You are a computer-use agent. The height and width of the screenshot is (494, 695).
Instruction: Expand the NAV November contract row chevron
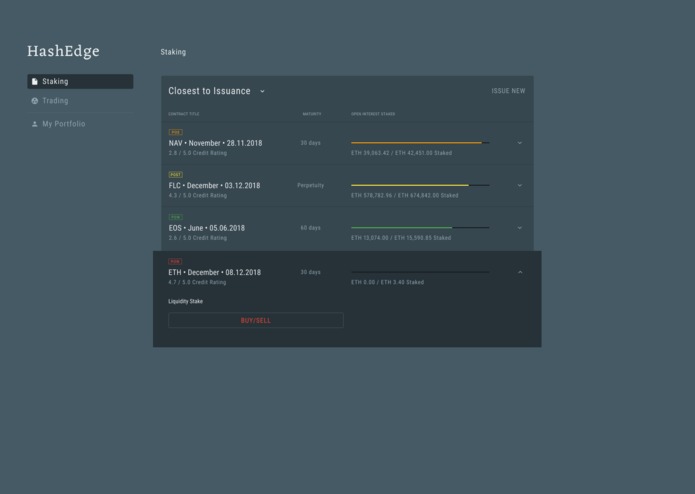tap(519, 143)
